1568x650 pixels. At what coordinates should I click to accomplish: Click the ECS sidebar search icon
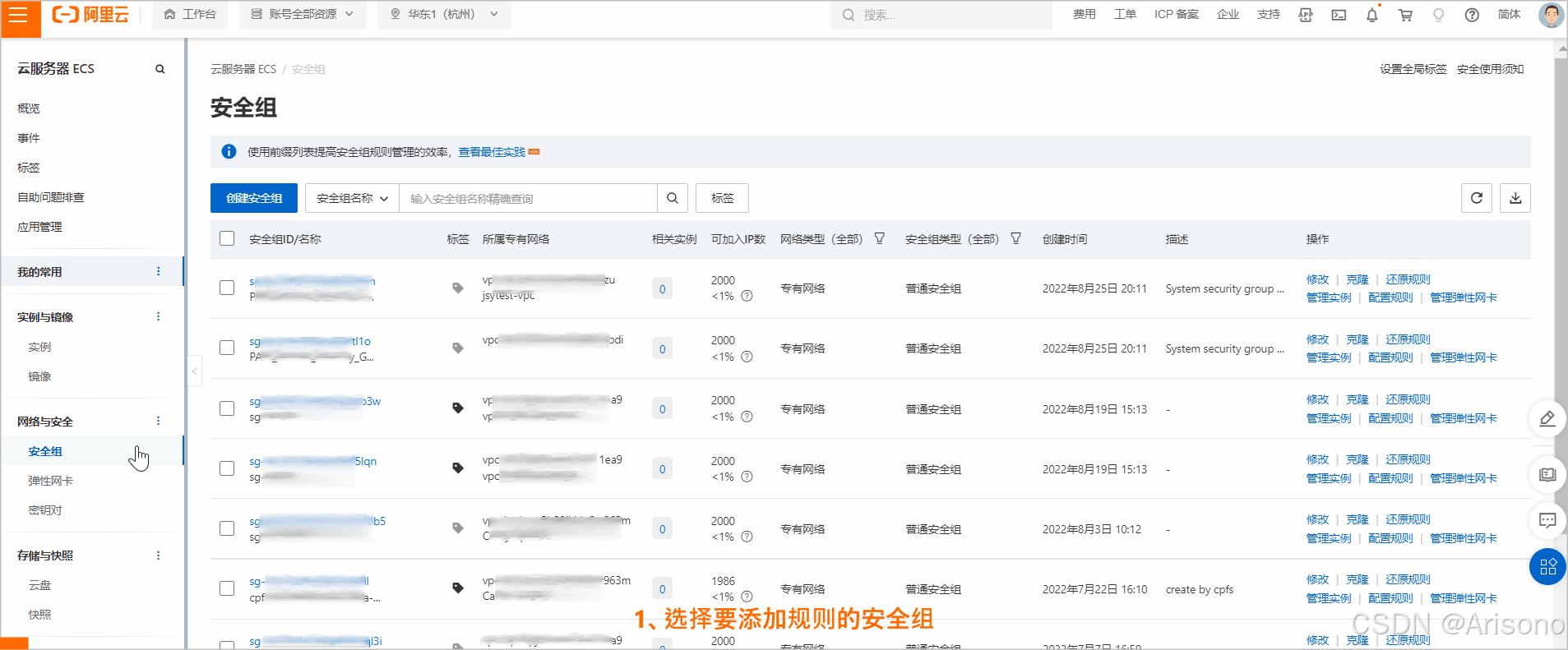coord(160,69)
